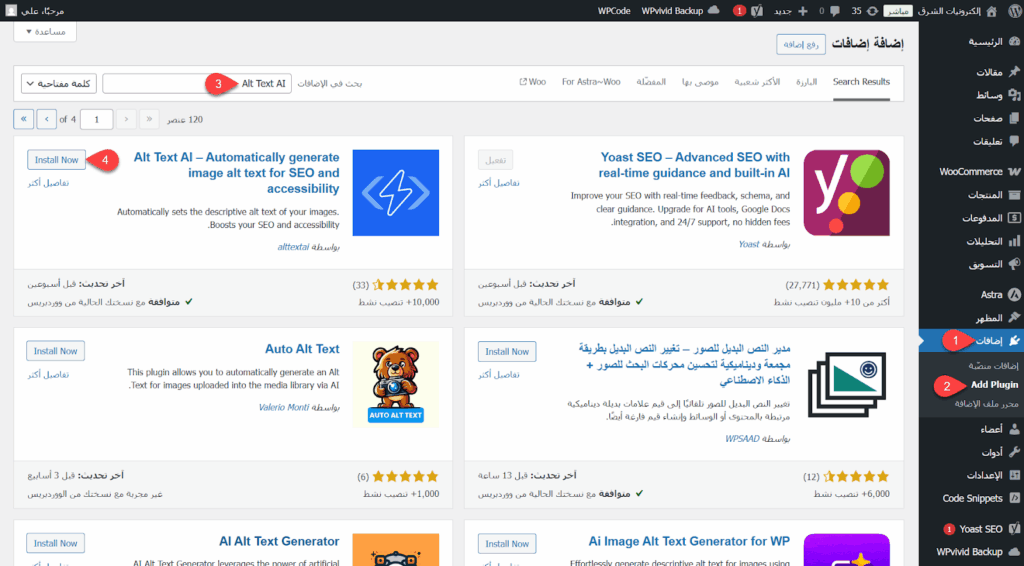The width and height of the screenshot is (1024, 566).
Task: Open the موصى بها recommended tab
Action: (x=700, y=82)
